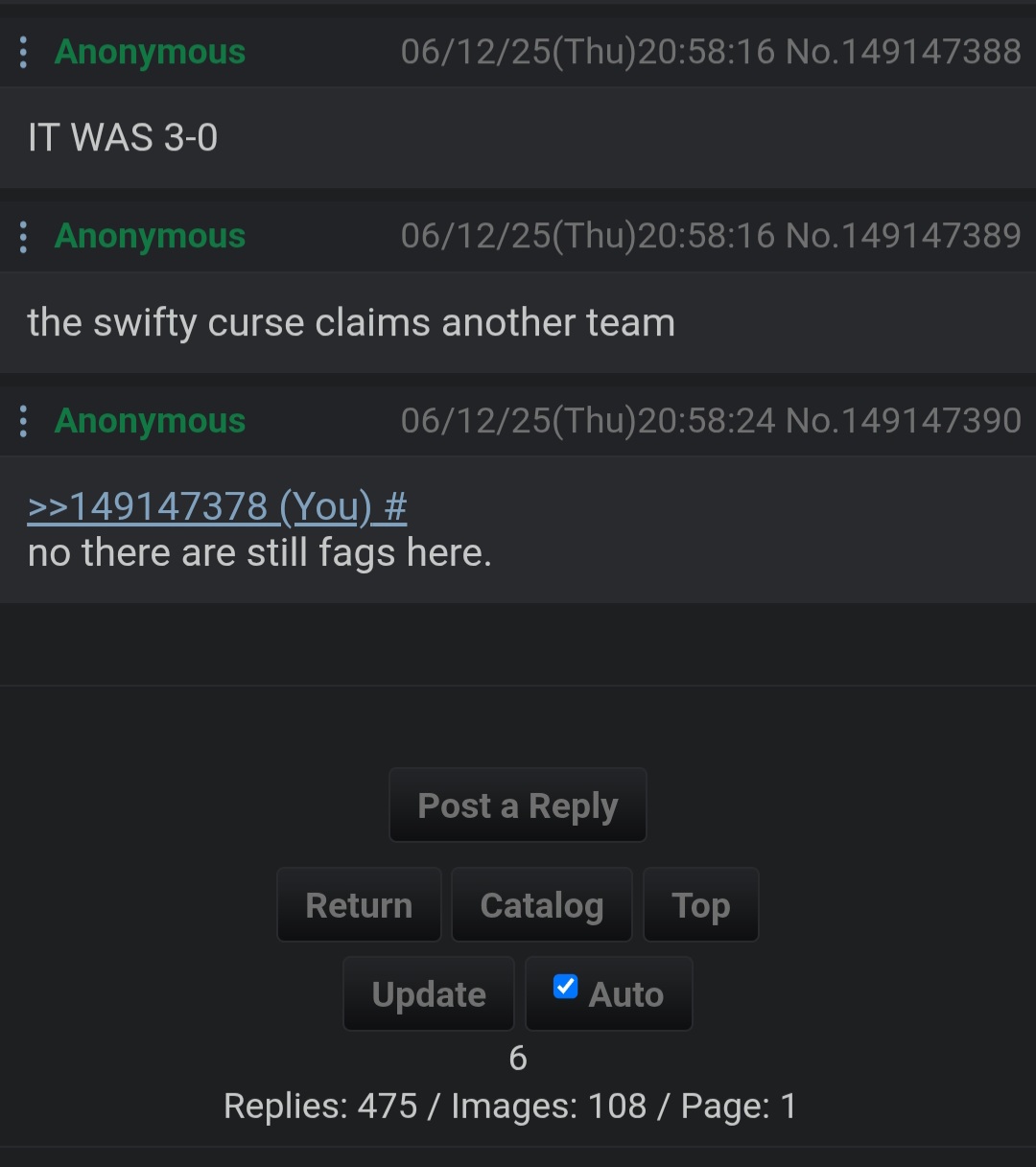Quote post number No.149147388
The image size is (1036, 1167).
pyautogui.click(x=904, y=52)
